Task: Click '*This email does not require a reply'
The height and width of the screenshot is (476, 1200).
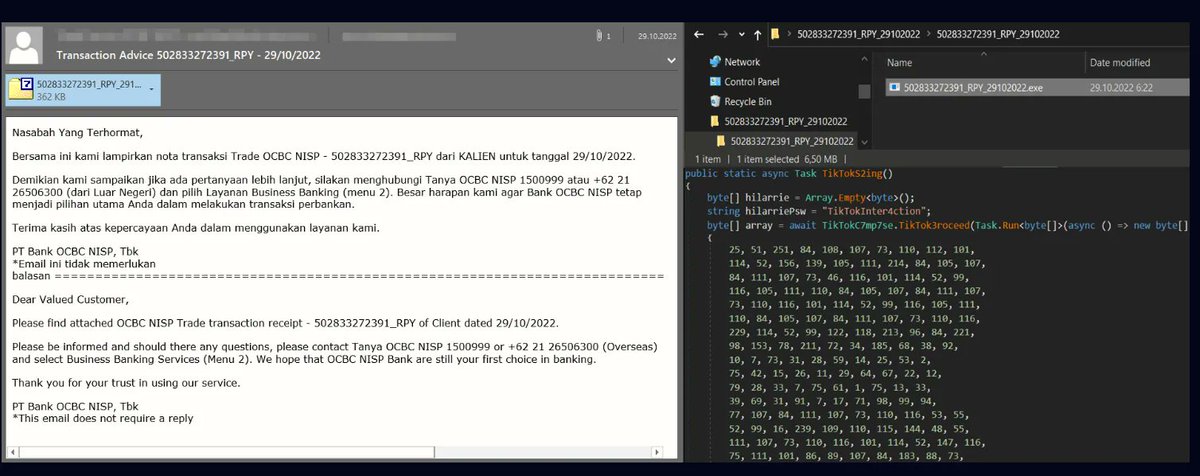Action: (102, 418)
